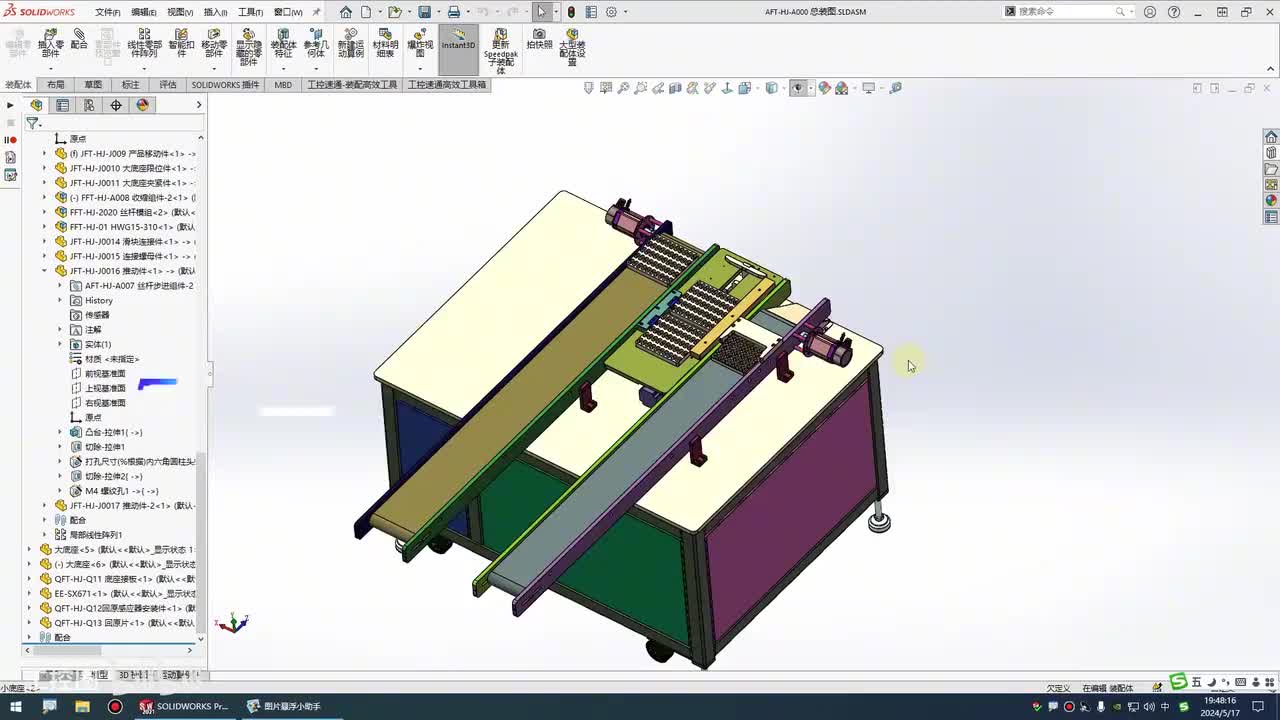Save the assembly with the disk icon
Viewport: 1280px width, 720px height.
(x=424, y=12)
